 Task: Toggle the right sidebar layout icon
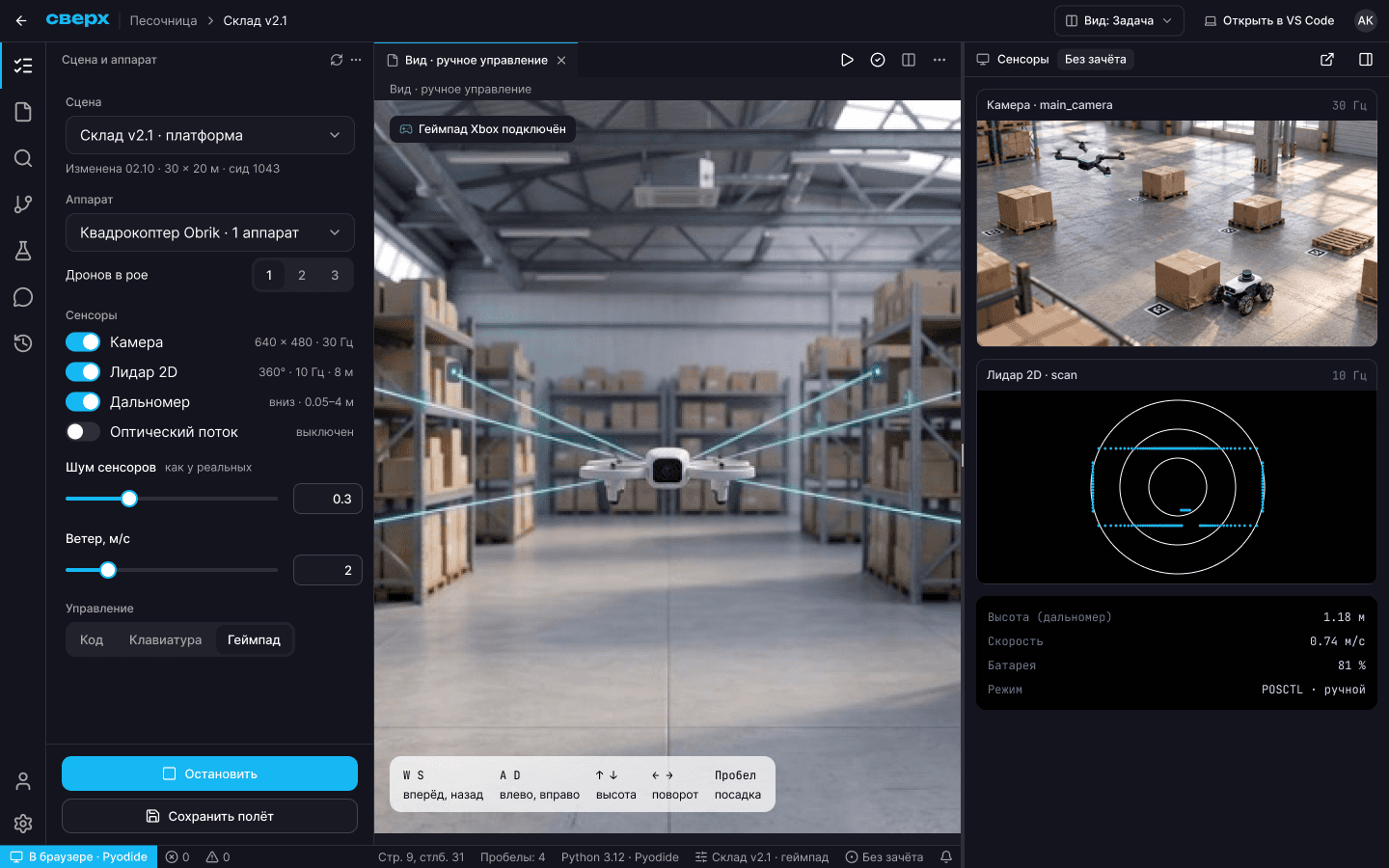coord(1366,60)
